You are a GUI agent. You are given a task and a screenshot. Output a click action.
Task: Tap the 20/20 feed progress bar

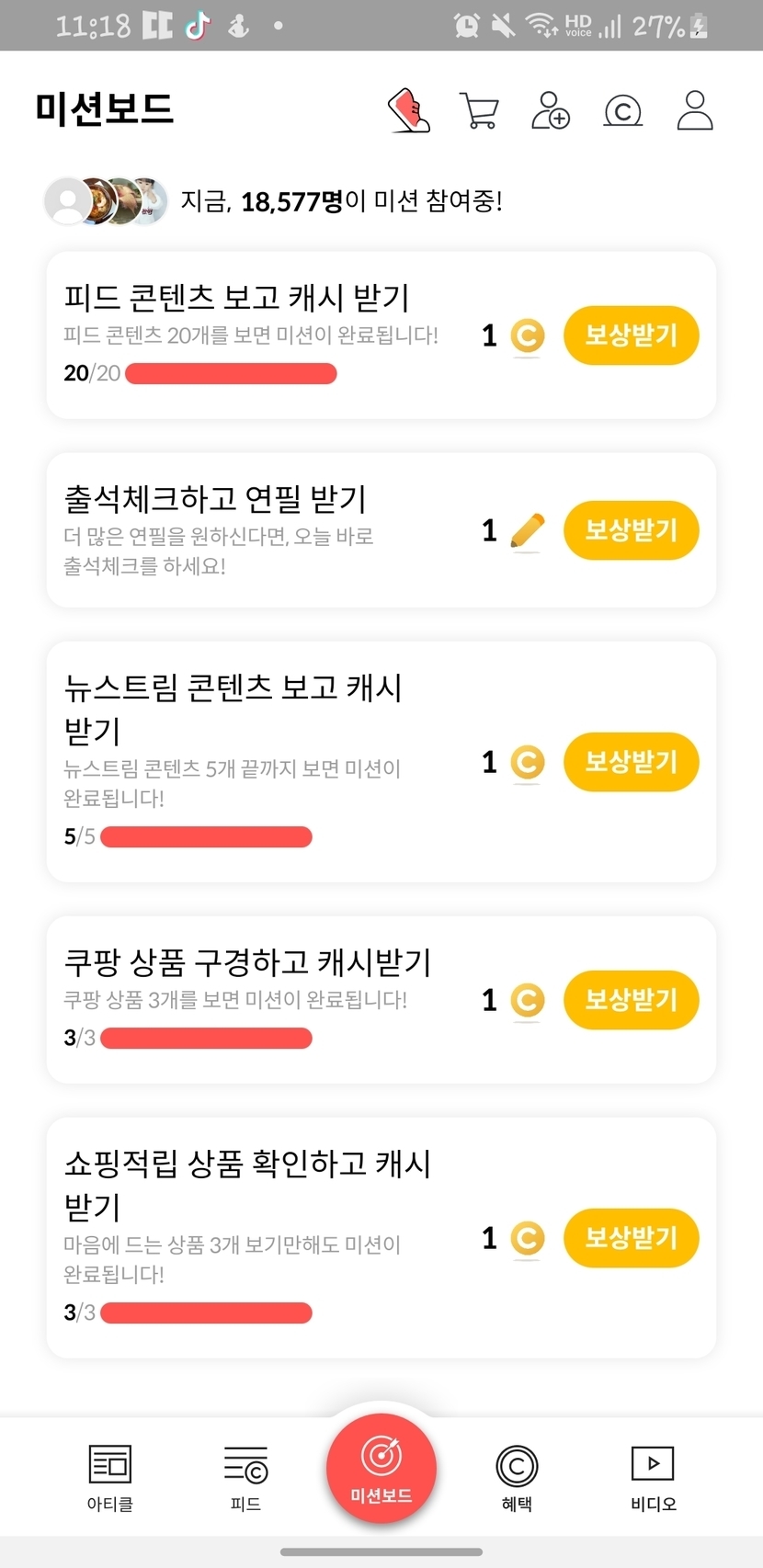click(231, 373)
